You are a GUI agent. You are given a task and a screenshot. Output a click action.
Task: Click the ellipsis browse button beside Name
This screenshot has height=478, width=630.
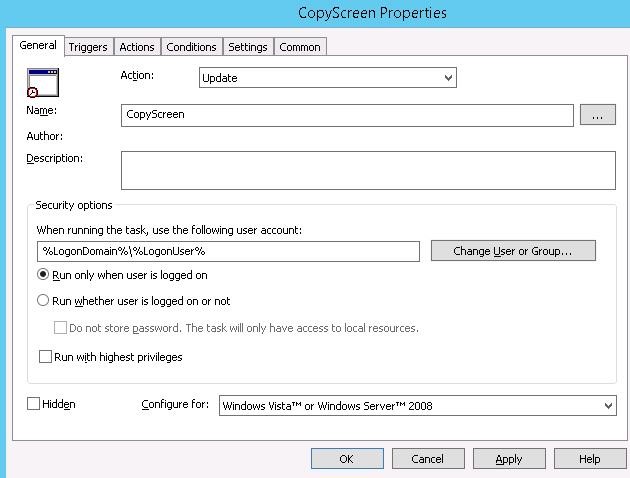(596, 115)
